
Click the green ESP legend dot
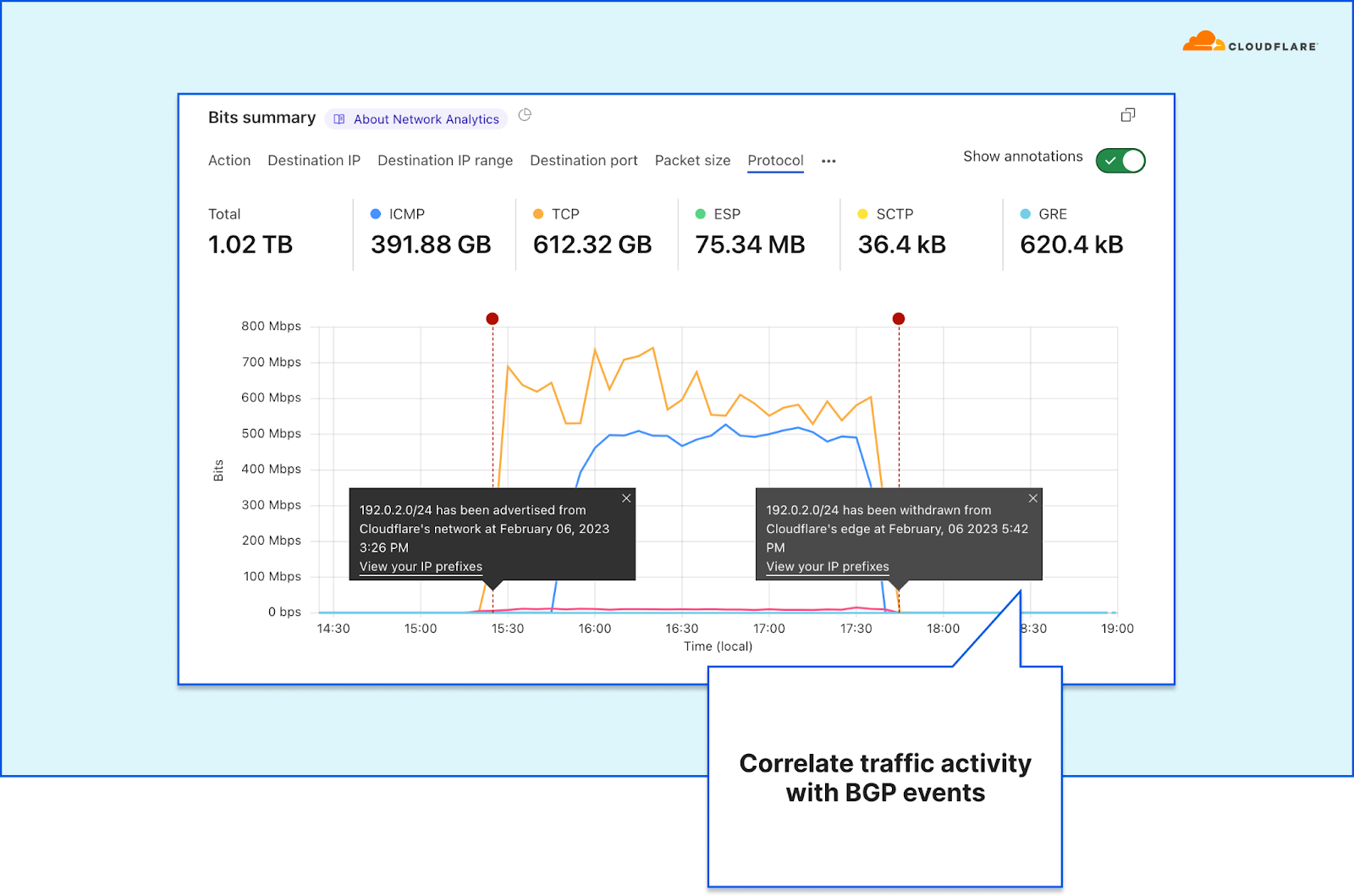click(700, 214)
